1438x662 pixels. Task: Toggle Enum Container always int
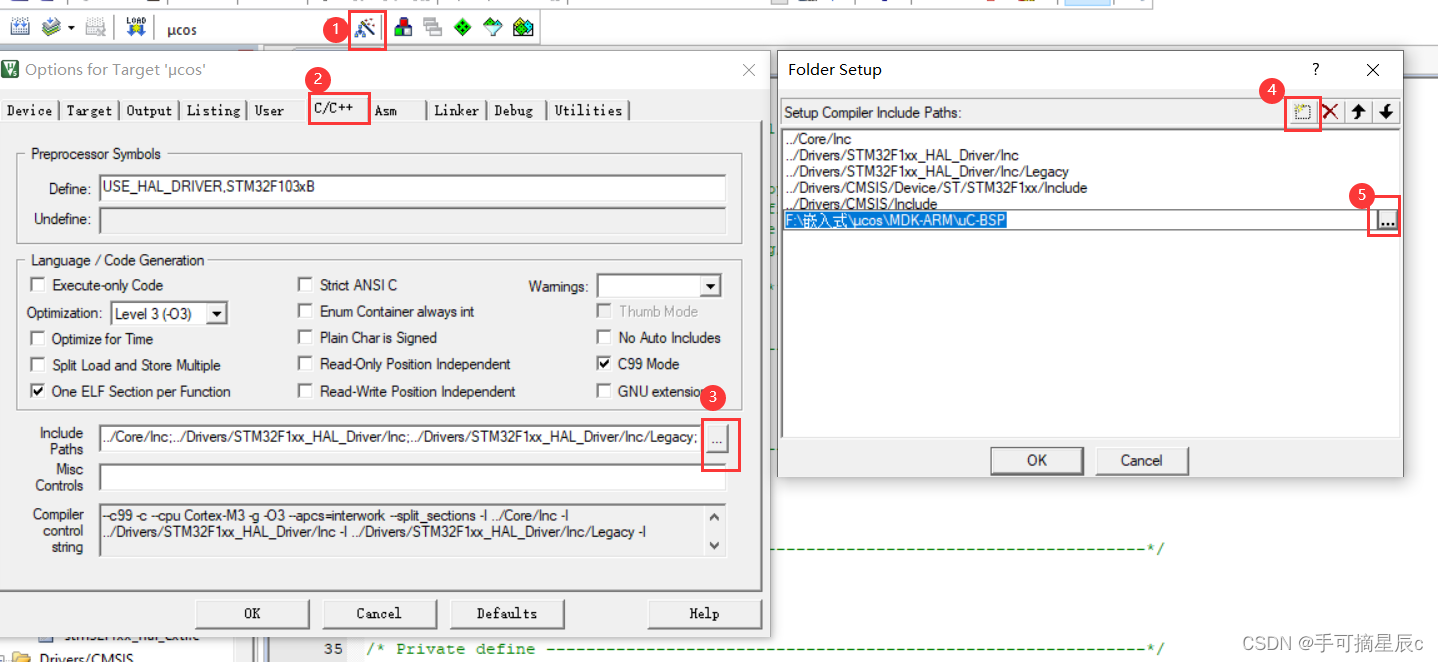(x=305, y=311)
